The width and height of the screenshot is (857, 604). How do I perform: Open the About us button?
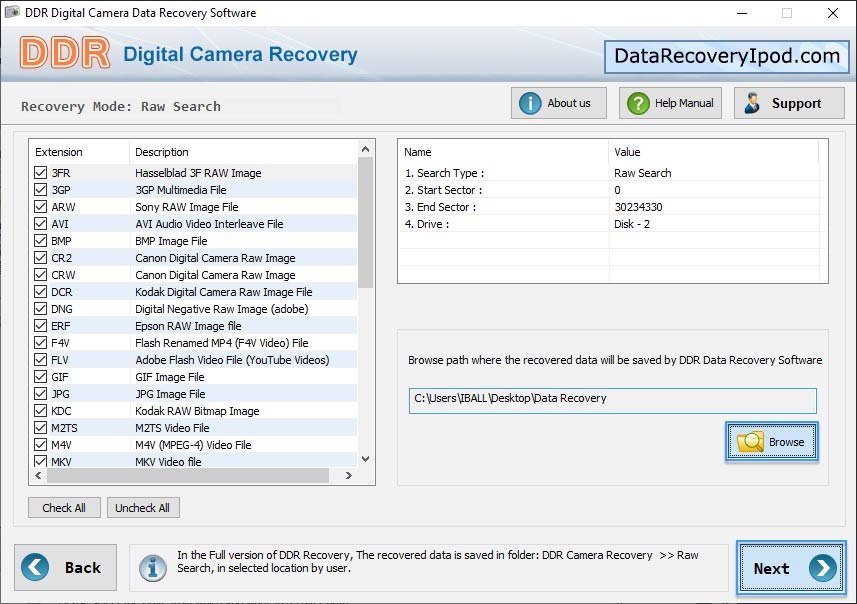(559, 103)
